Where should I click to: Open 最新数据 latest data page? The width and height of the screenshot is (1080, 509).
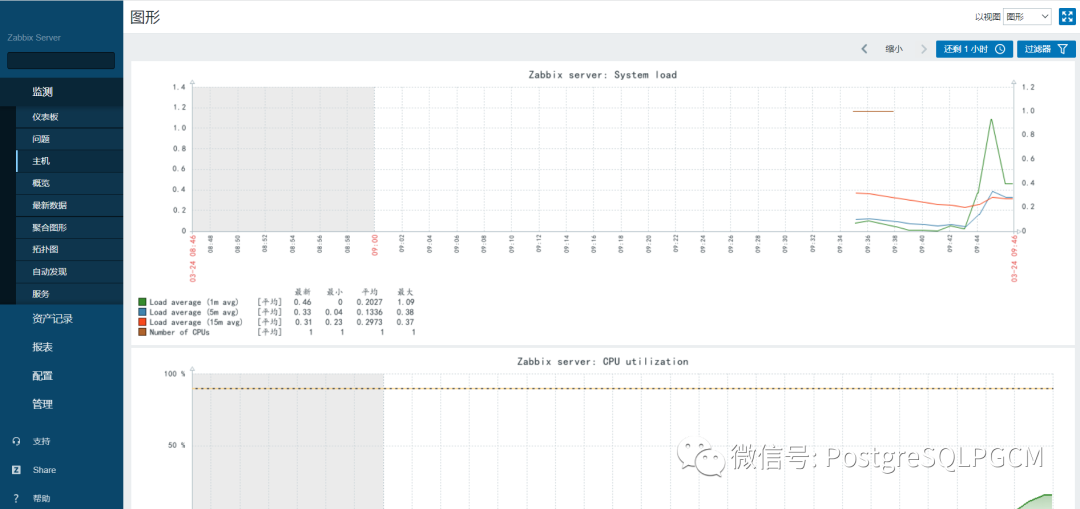pyautogui.click(x=69, y=205)
